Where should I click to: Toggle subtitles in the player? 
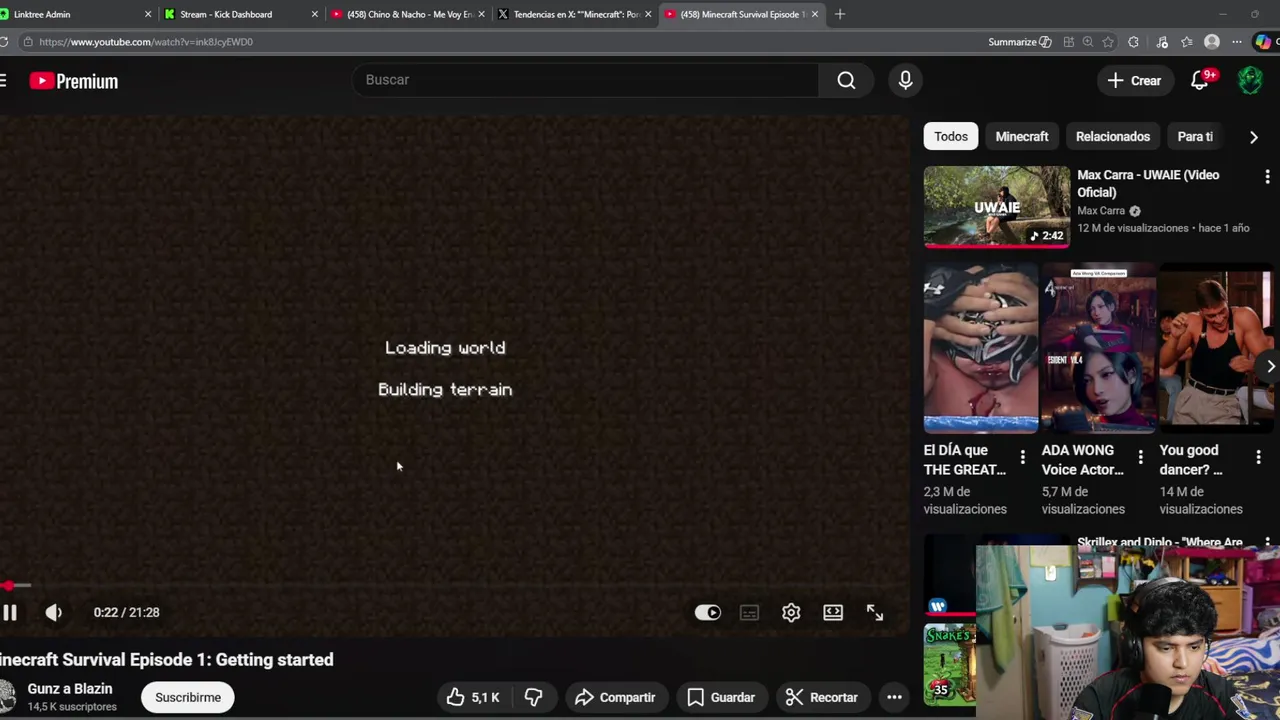749,612
